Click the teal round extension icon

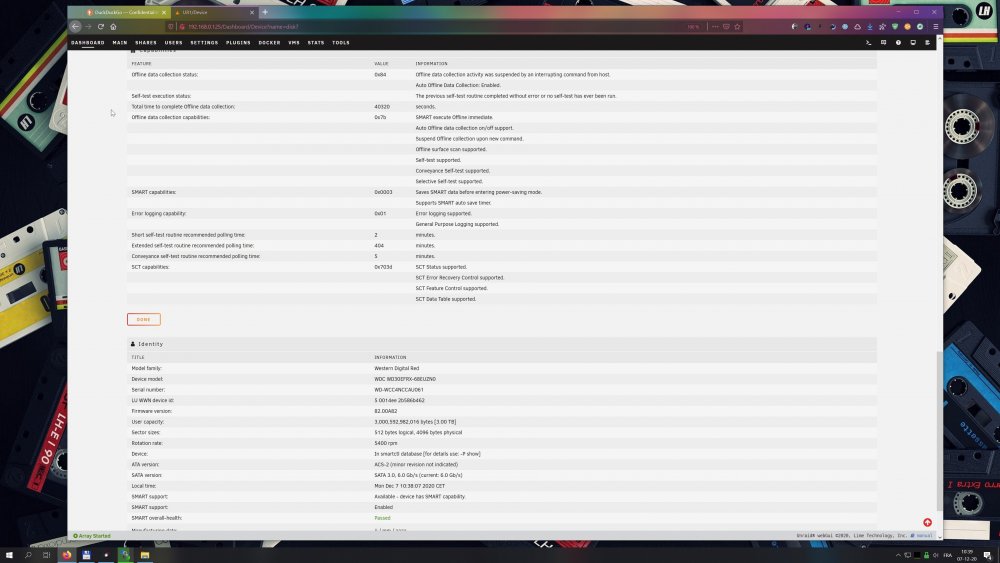[x=920, y=27]
